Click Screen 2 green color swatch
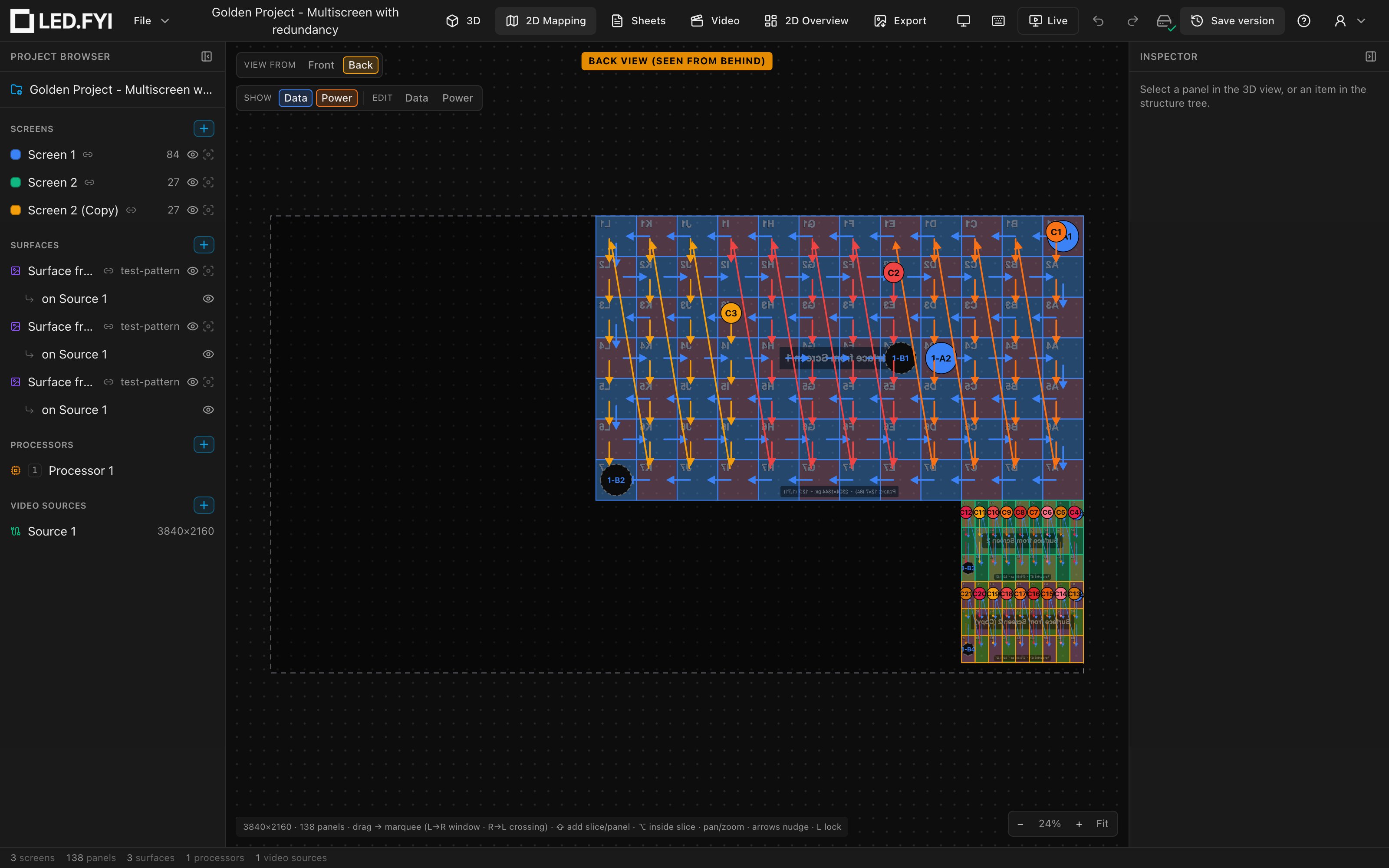Image resolution: width=1389 pixels, height=868 pixels. pyautogui.click(x=16, y=182)
